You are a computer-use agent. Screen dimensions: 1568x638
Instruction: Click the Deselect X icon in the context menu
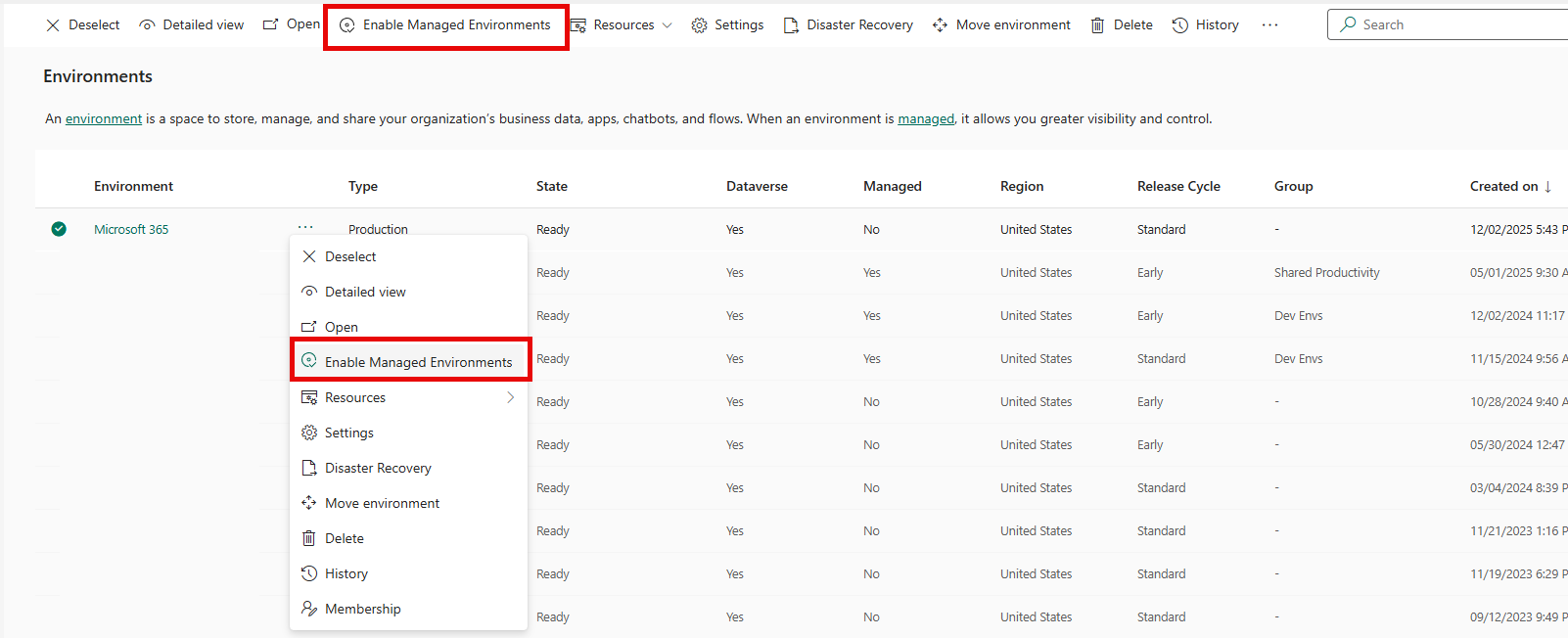(309, 256)
